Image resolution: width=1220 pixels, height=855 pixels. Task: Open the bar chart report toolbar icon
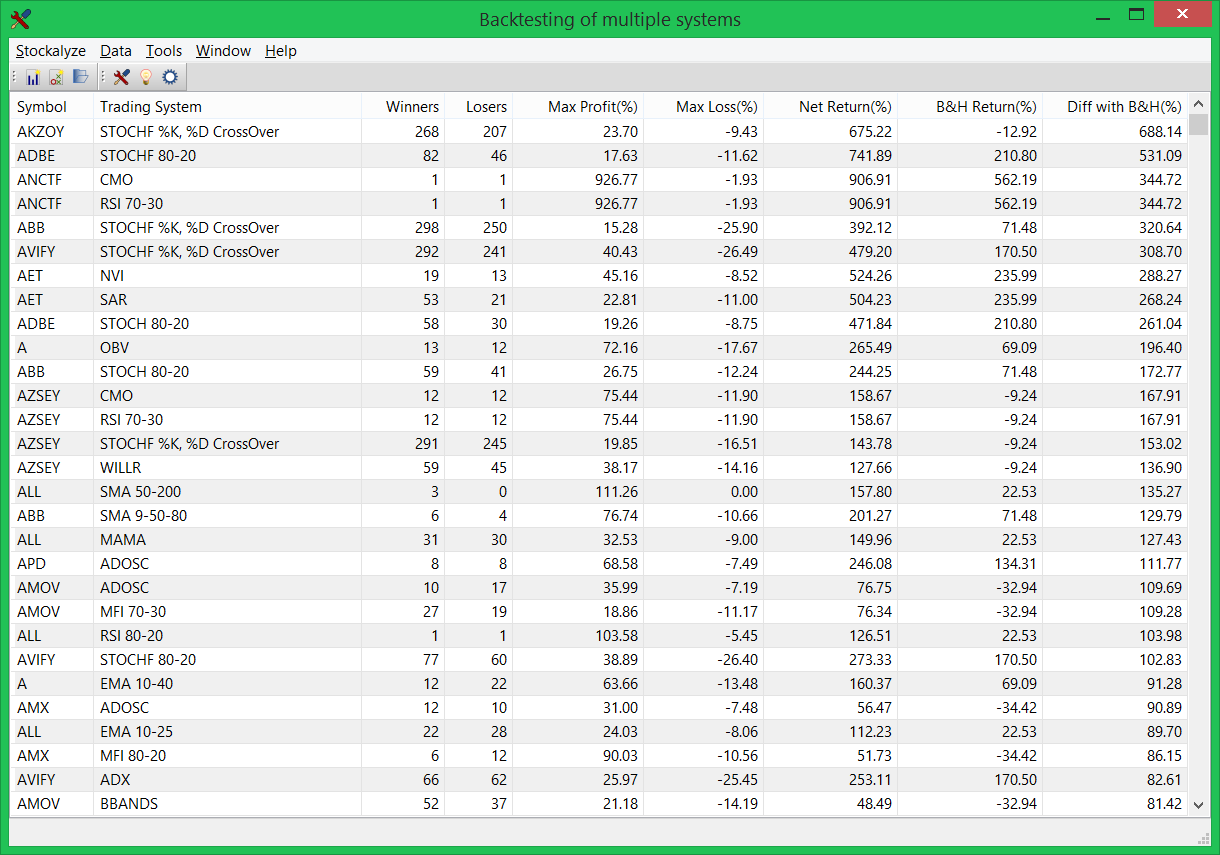[x=33, y=77]
